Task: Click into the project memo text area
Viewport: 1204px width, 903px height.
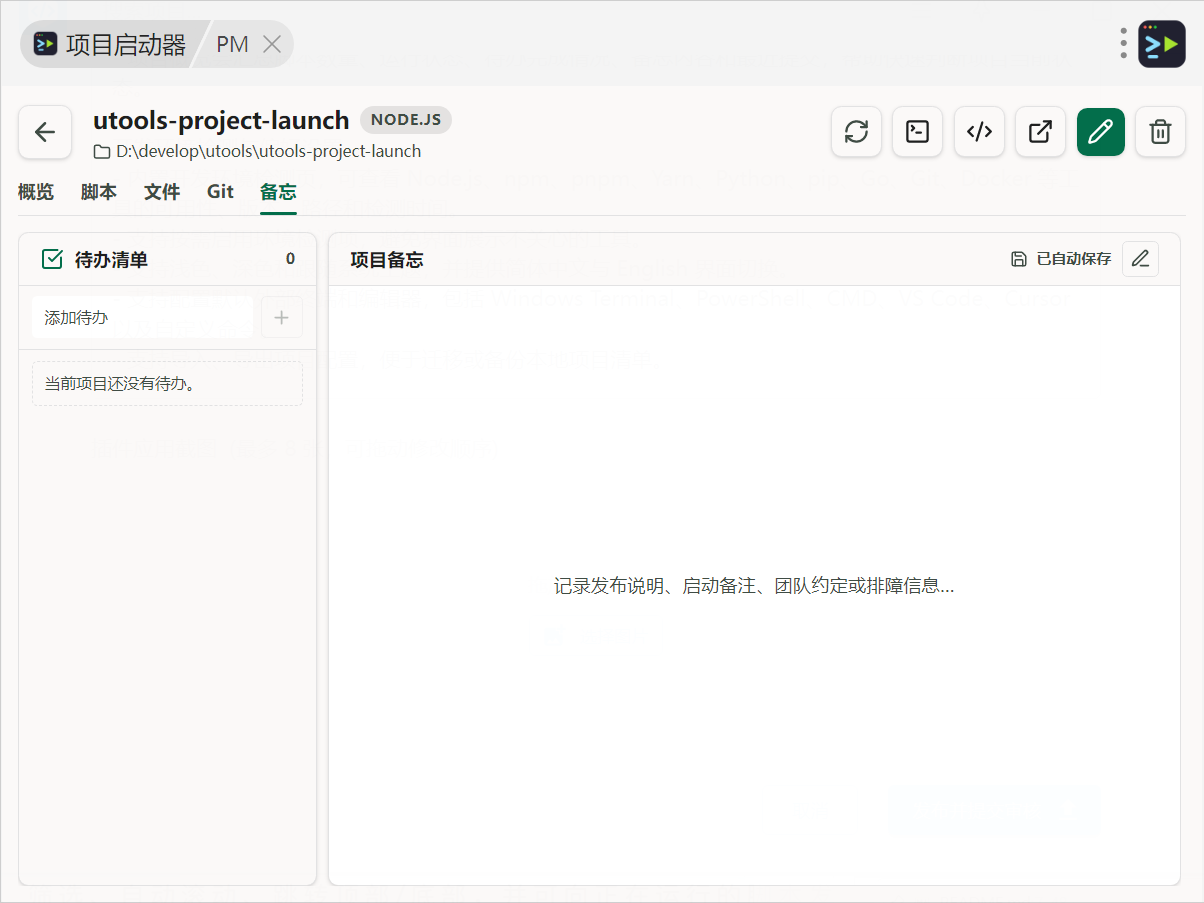Action: (754, 585)
